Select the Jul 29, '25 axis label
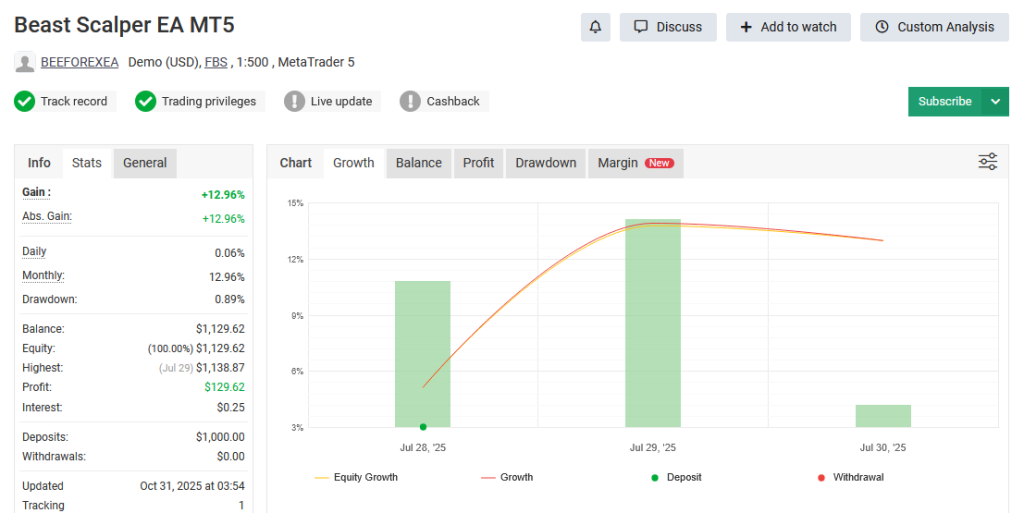 tap(653, 448)
